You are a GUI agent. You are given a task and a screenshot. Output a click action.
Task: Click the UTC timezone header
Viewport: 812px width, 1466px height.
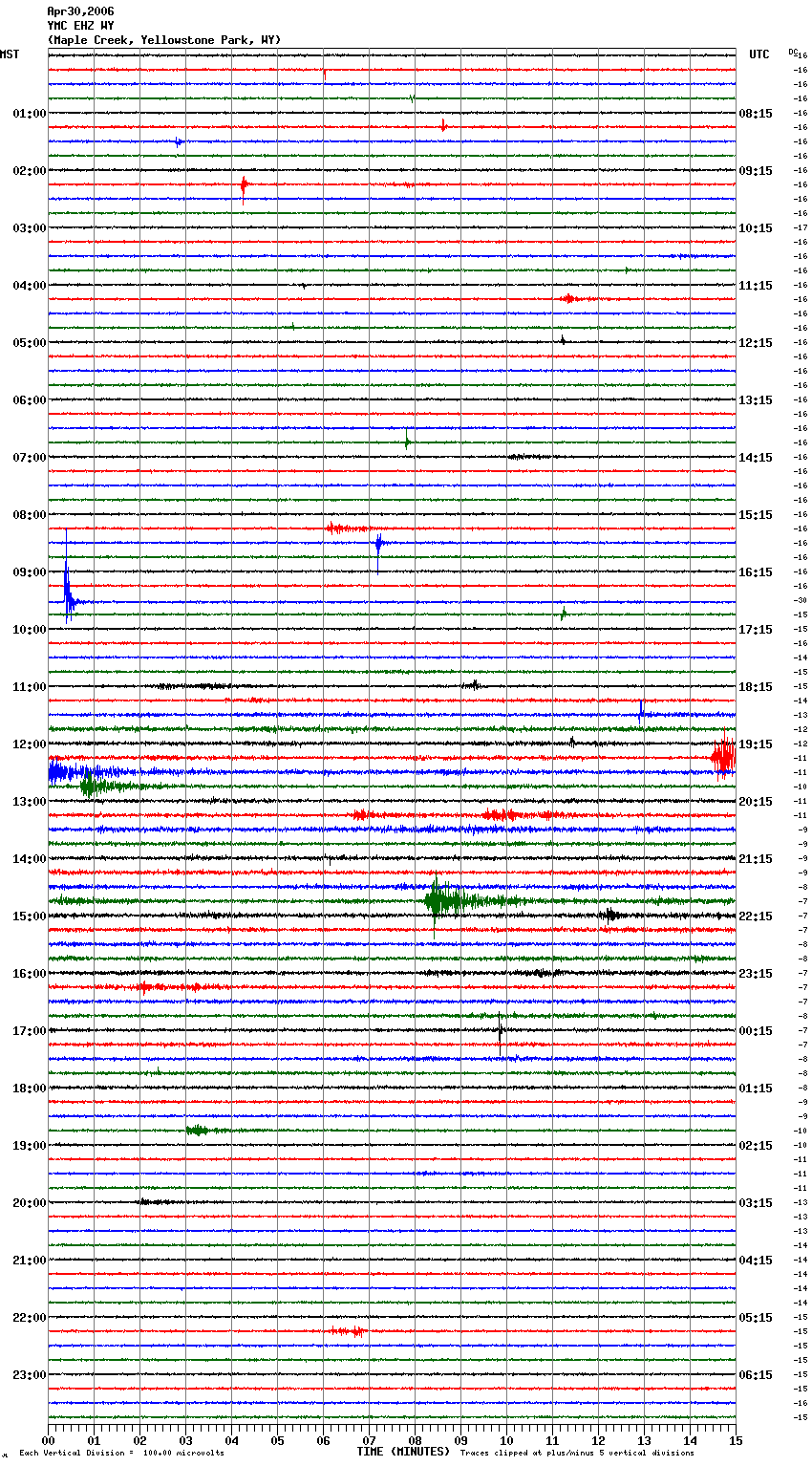click(759, 54)
